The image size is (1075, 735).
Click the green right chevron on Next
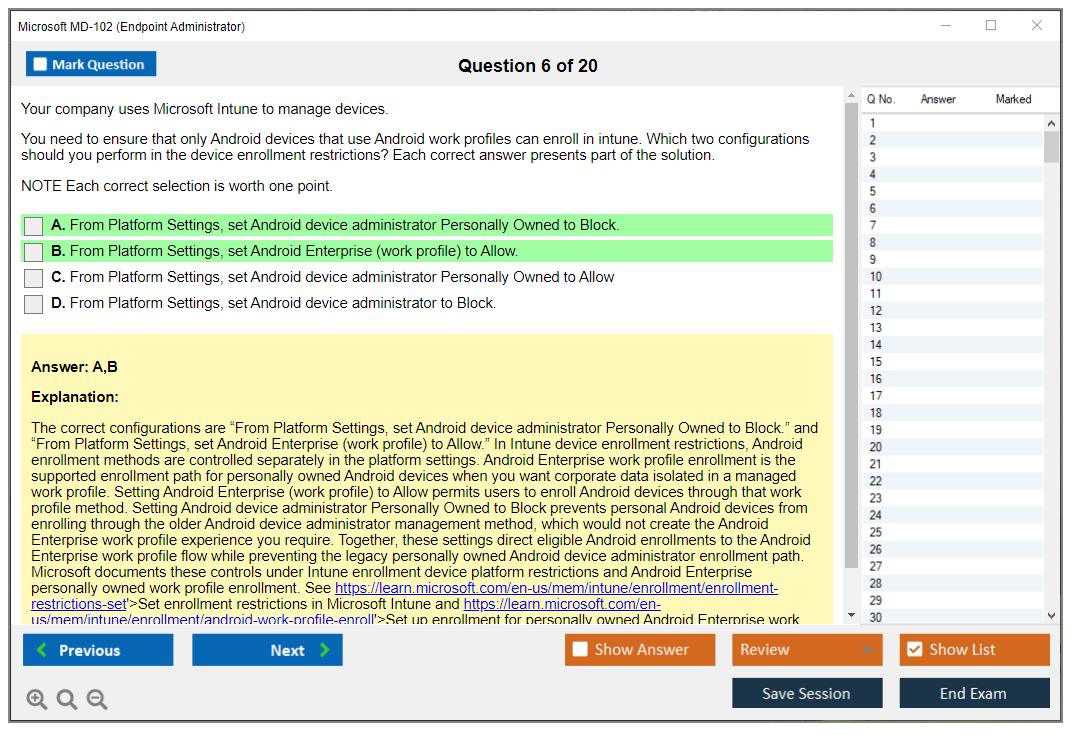pos(324,649)
